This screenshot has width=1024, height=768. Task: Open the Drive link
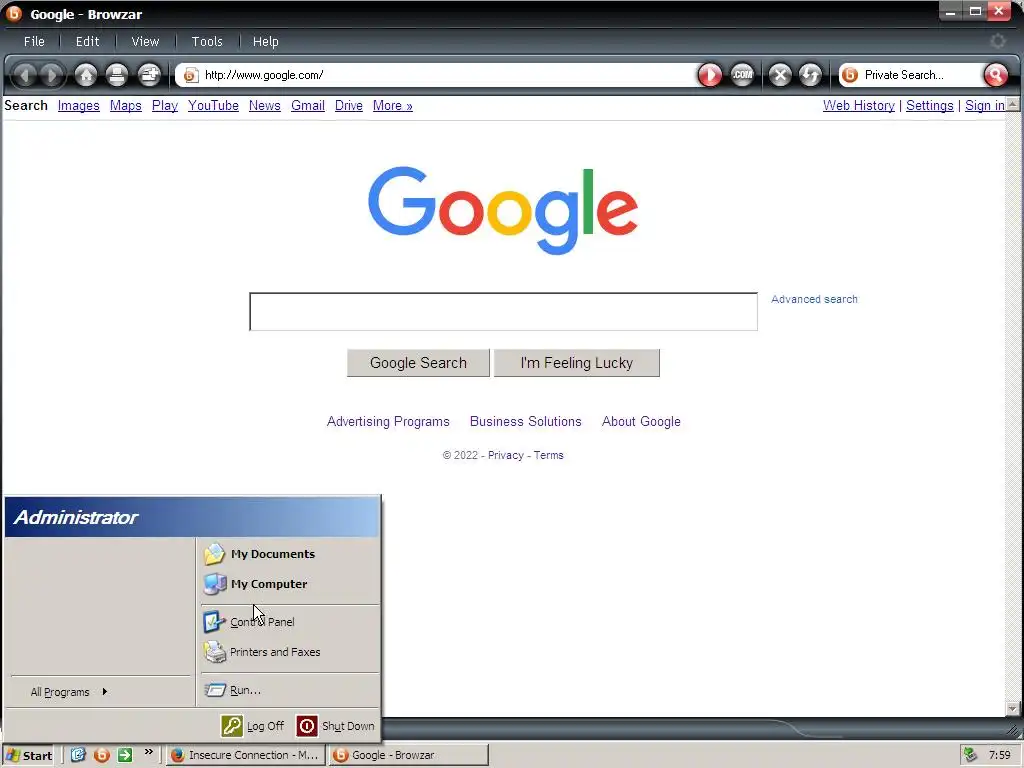tap(349, 106)
